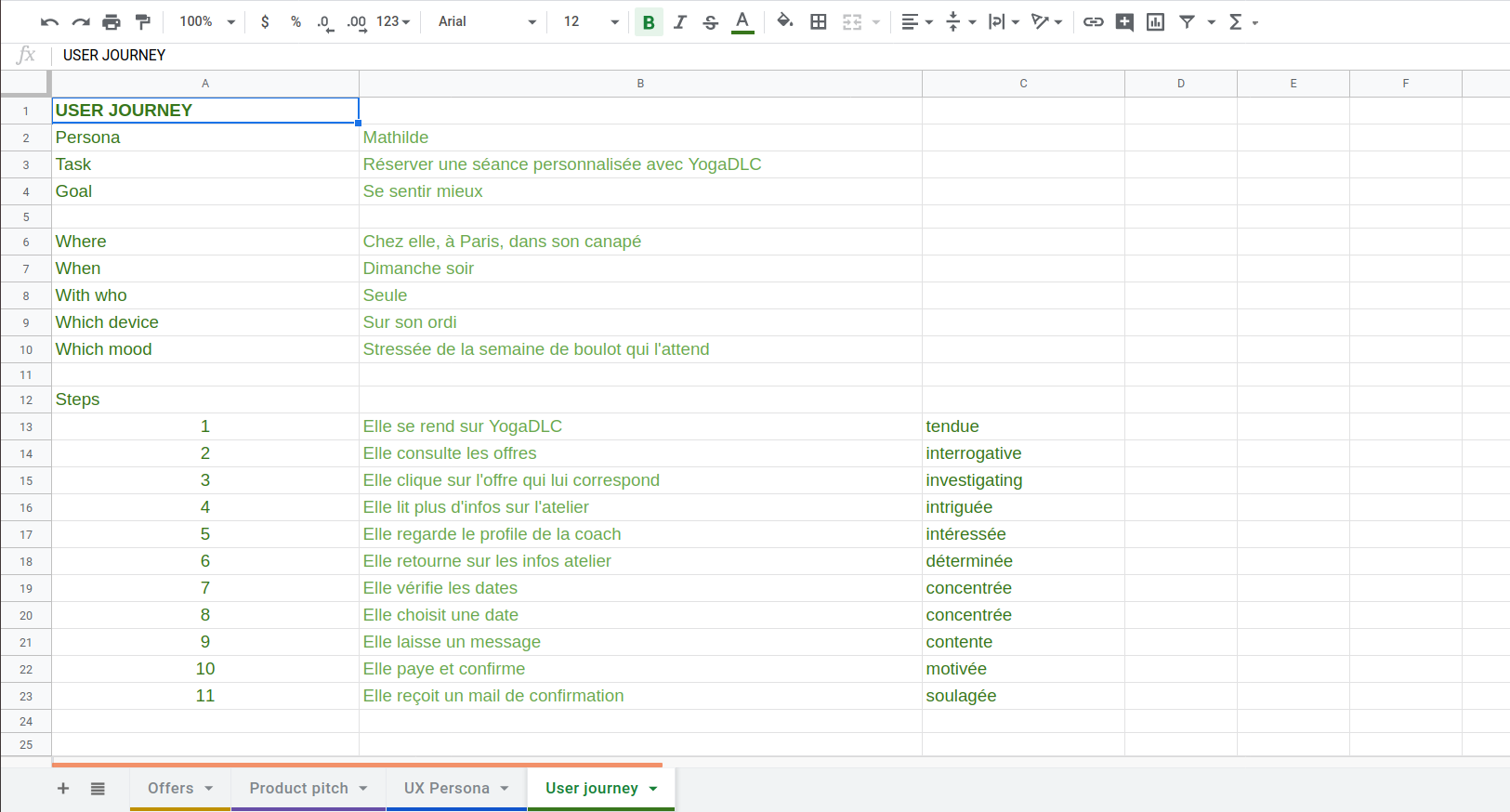
Task: Insert a chart
Action: pos(1155,21)
